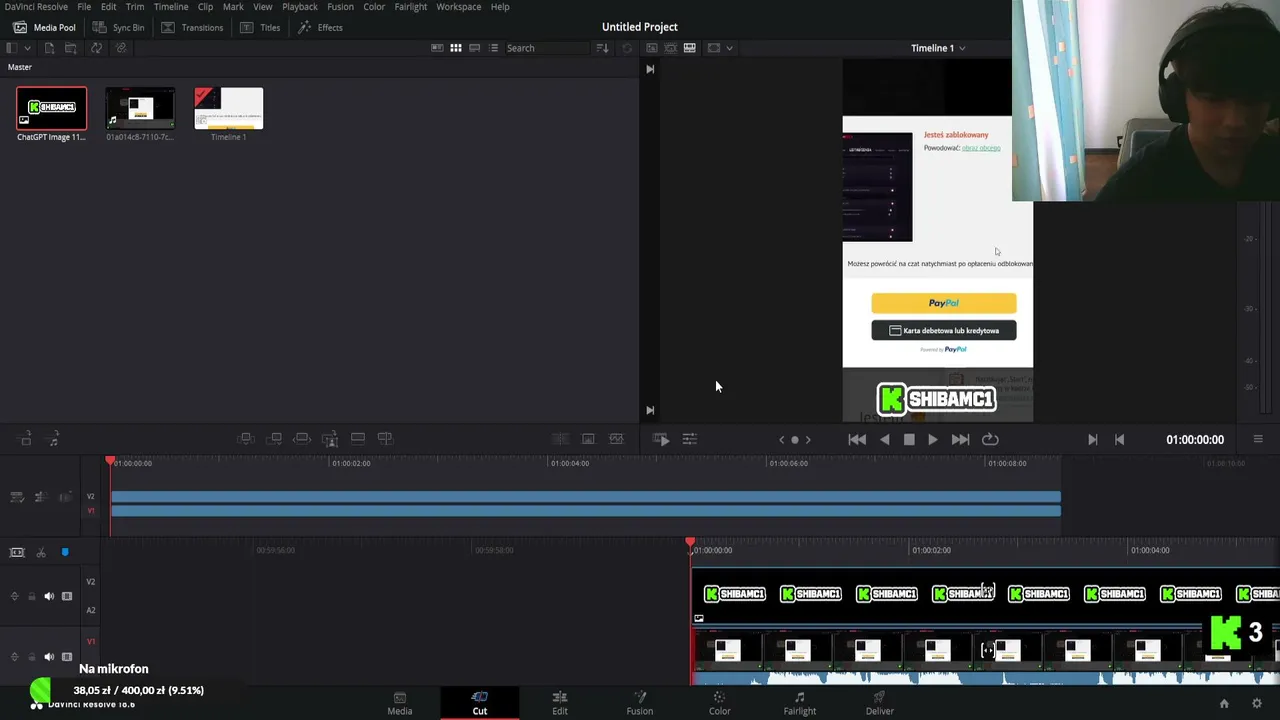
Task: Toggle the Media Pool panel
Action: [44, 27]
